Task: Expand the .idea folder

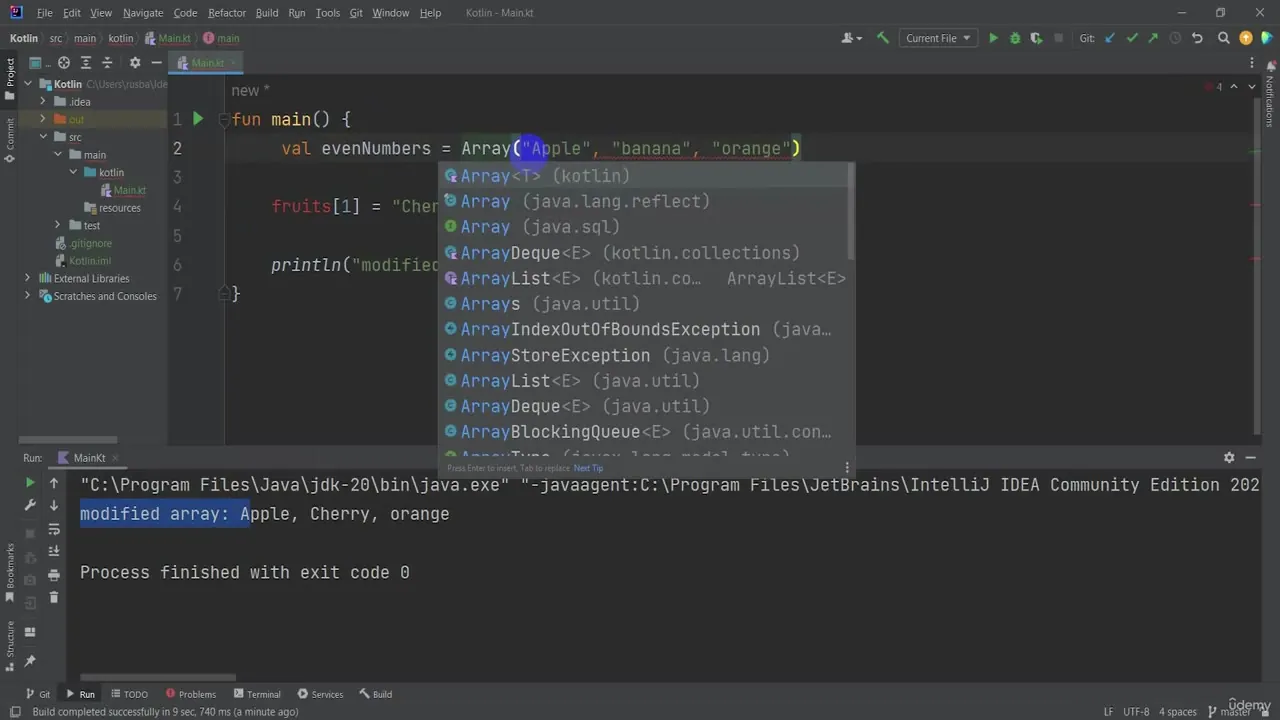Action: pyautogui.click(x=43, y=102)
